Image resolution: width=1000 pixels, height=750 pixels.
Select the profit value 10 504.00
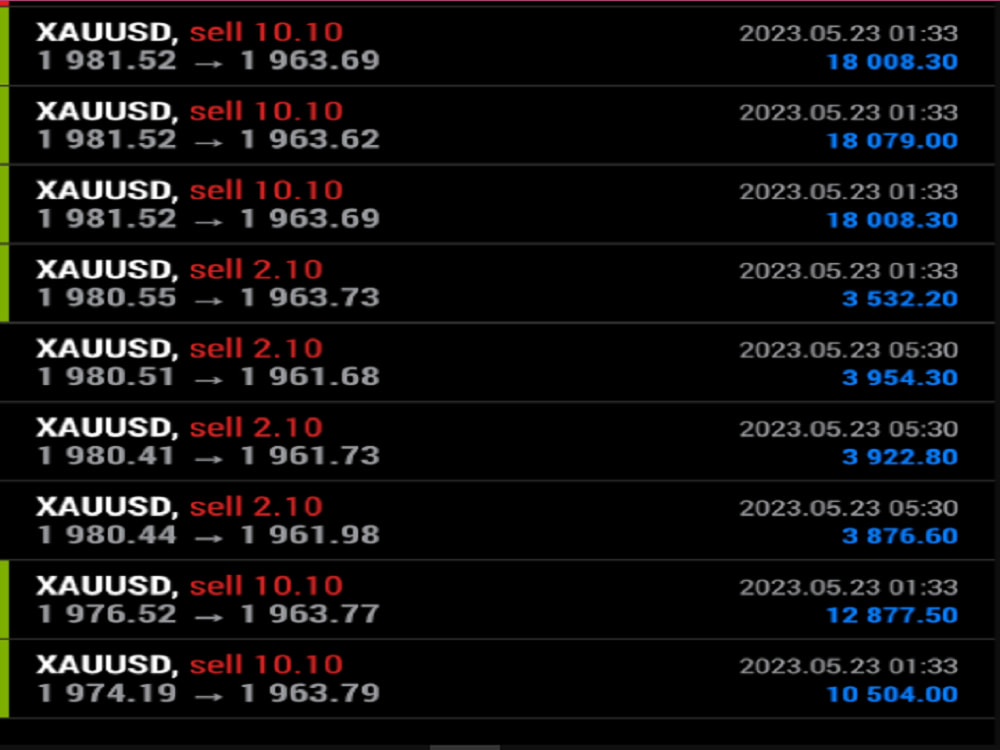tap(892, 694)
